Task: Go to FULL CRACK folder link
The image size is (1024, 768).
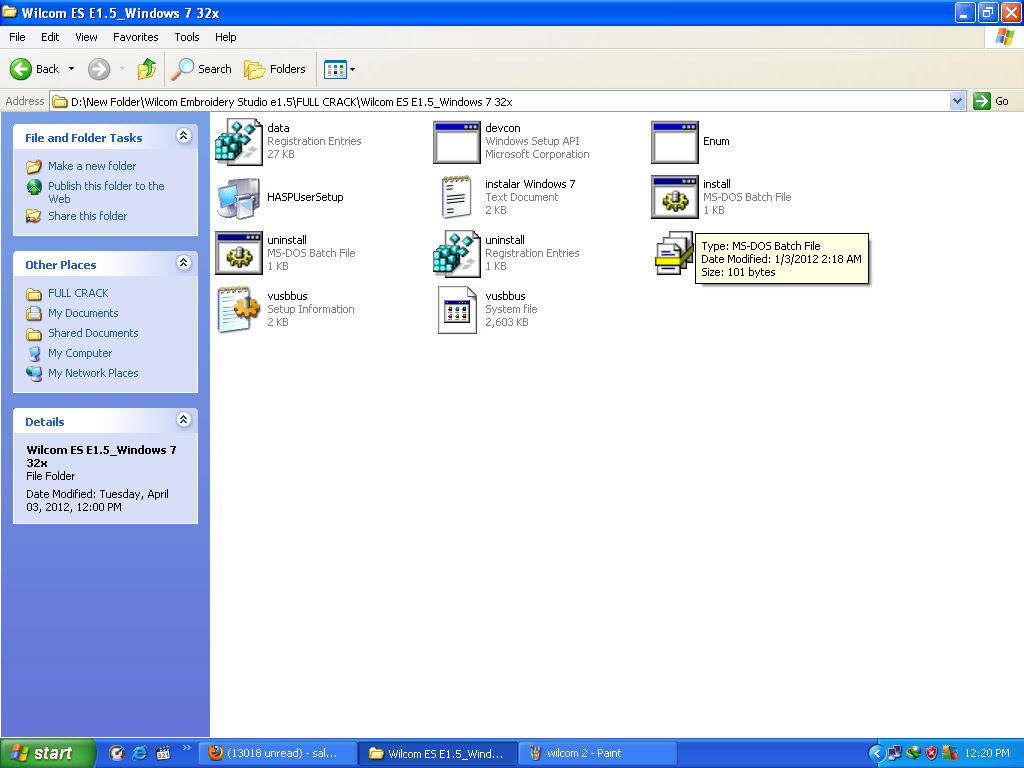Action: pos(78,293)
